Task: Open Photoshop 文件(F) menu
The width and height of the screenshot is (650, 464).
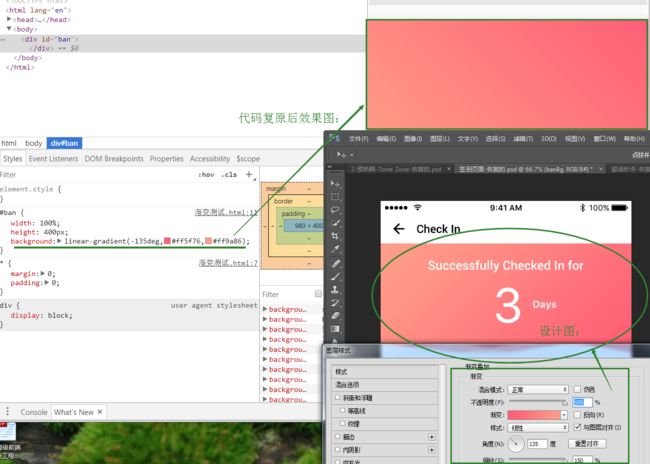Action: coord(359,138)
